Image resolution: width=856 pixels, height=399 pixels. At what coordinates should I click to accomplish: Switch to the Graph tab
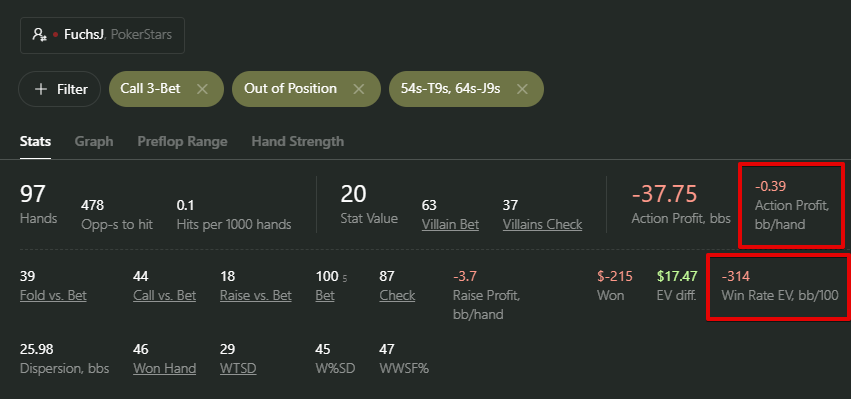(94, 141)
